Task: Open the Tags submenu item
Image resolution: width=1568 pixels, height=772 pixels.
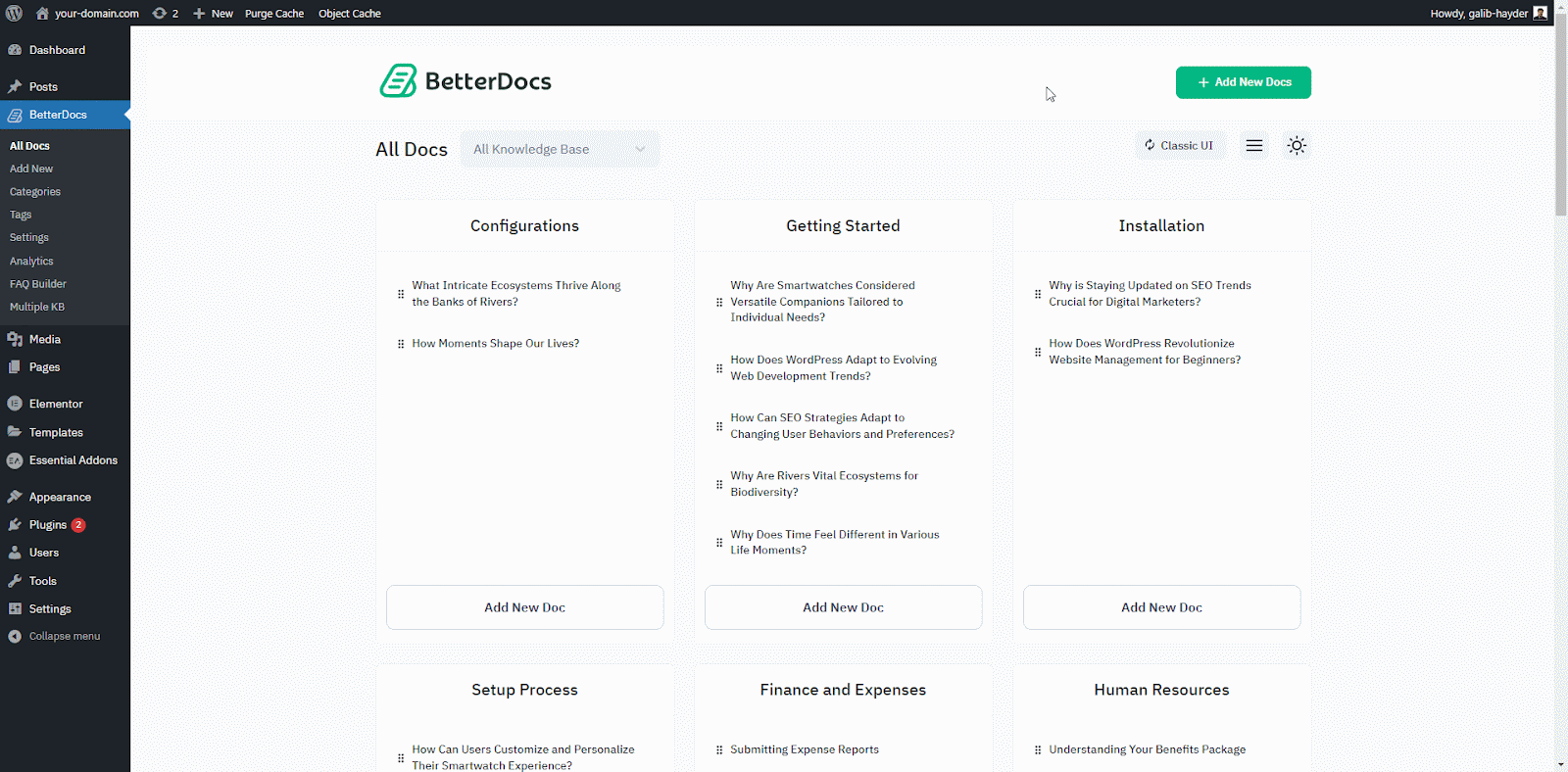Action: [x=21, y=215]
